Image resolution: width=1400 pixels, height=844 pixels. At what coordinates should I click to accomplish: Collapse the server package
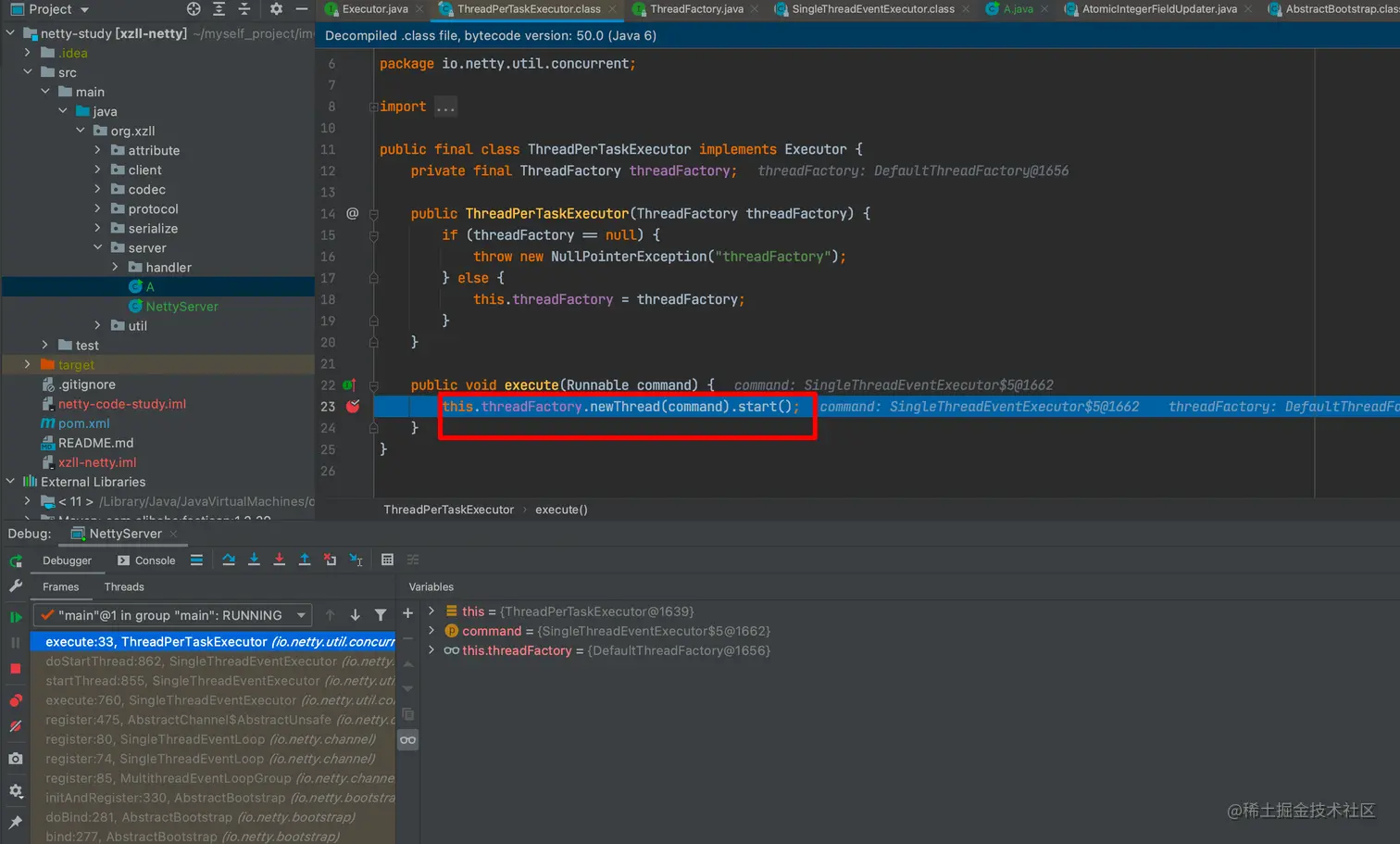[x=98, y=247]
